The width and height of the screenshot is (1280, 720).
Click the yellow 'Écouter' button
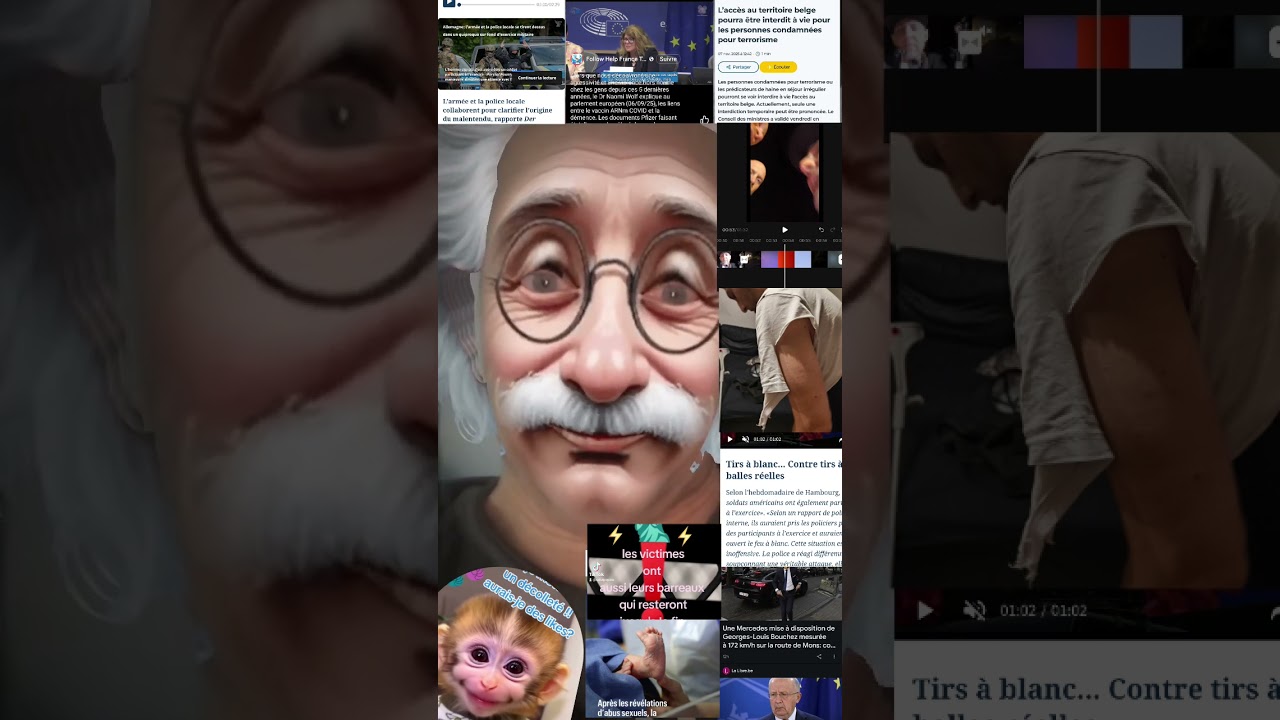[779, 67]
